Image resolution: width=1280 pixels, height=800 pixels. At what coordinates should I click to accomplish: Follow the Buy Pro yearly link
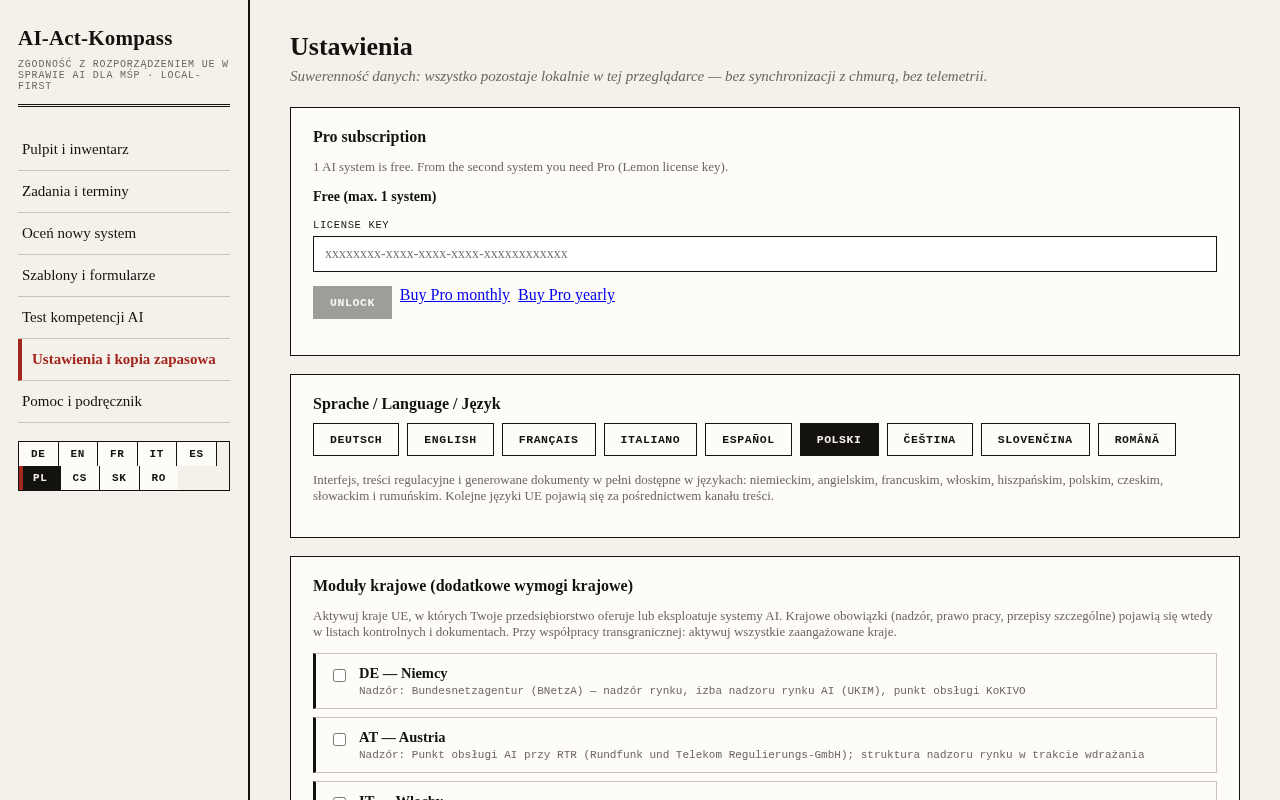coord(566,295)
